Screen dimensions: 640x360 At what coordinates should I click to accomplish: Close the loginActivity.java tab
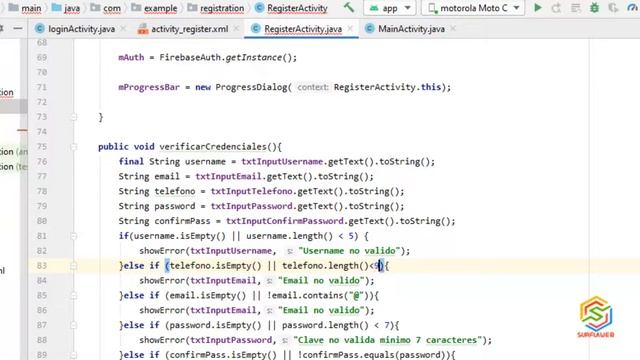[123, 29]
